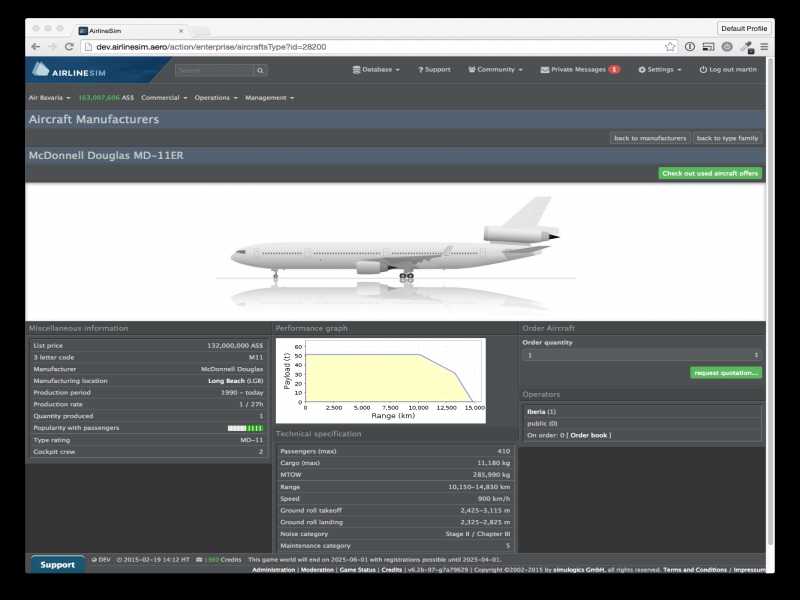Open the Long Beach location link
The width and height of the screenshot is (800, 600).
pos(227,381)
